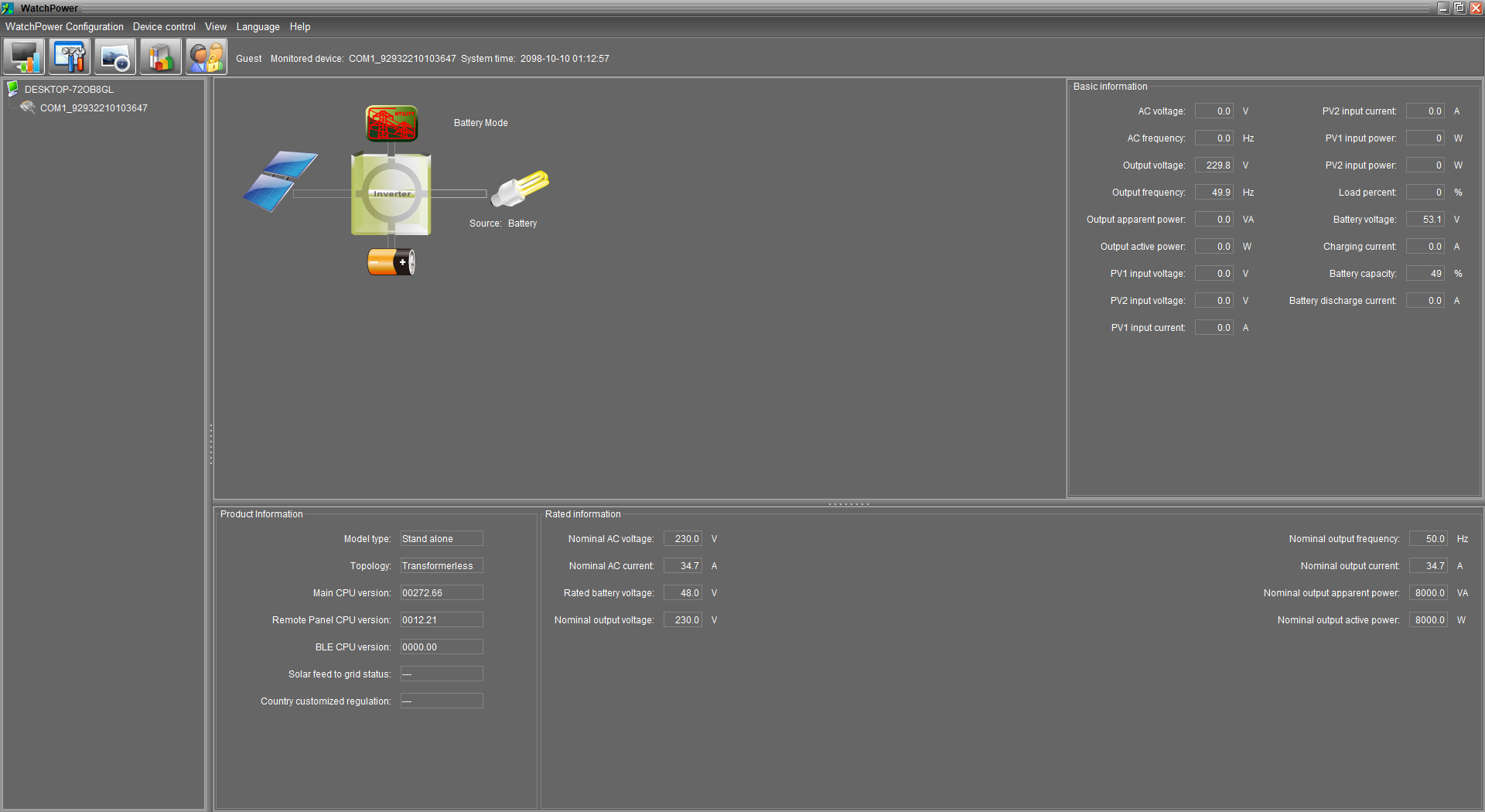The image size is (1485, 812).
Task: Click the battery icon below the inverter
Action: pos(391,262)
